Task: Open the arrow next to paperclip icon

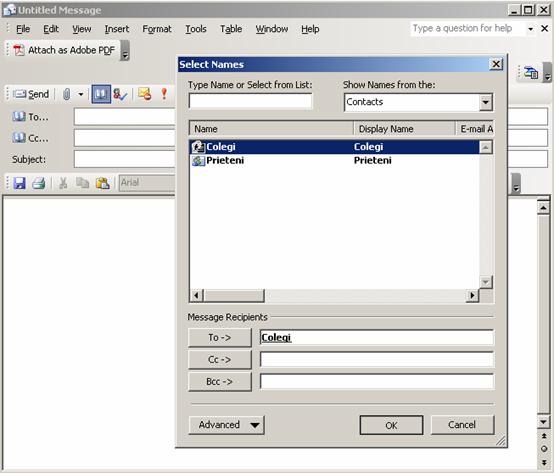Action: [x=81, y=94]
